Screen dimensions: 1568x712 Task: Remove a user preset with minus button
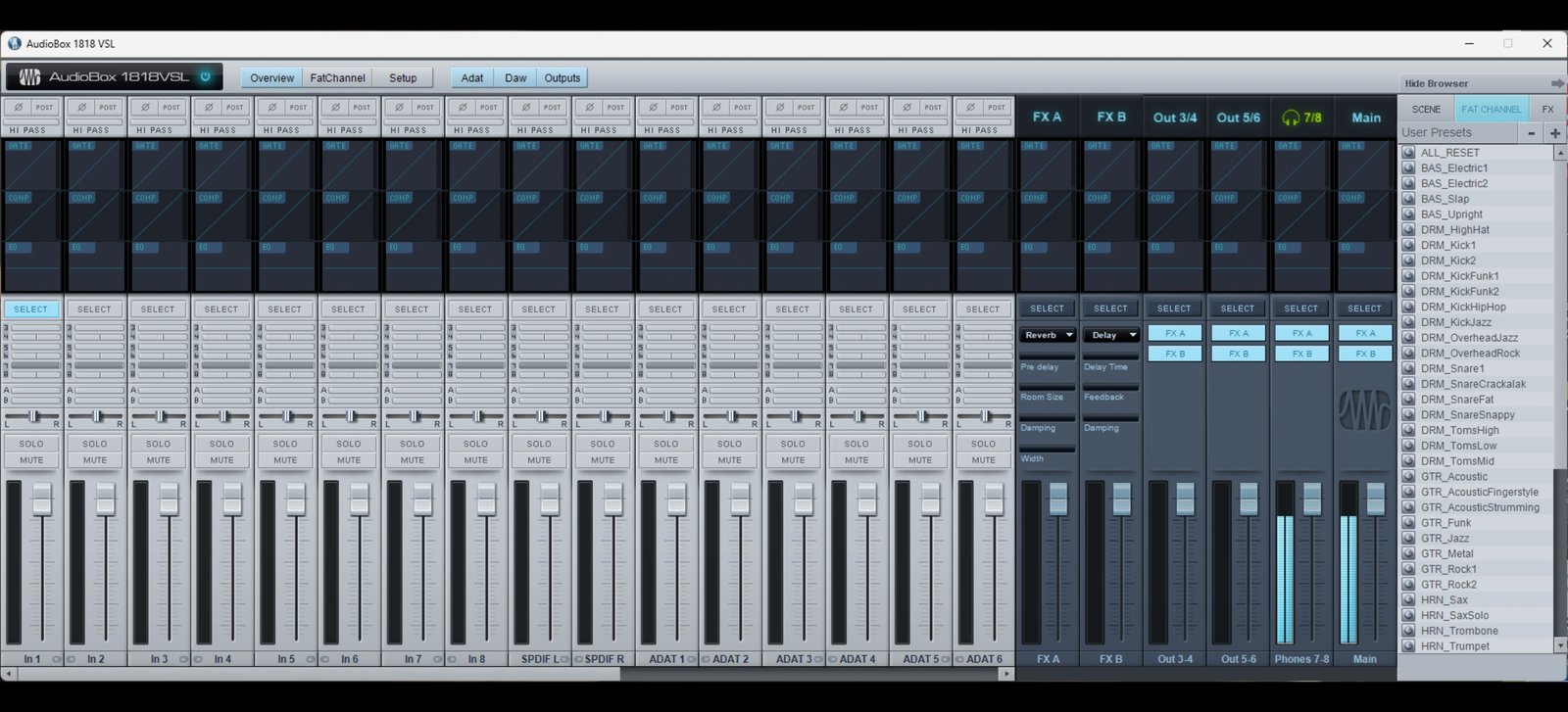(x=1532, y=132)
